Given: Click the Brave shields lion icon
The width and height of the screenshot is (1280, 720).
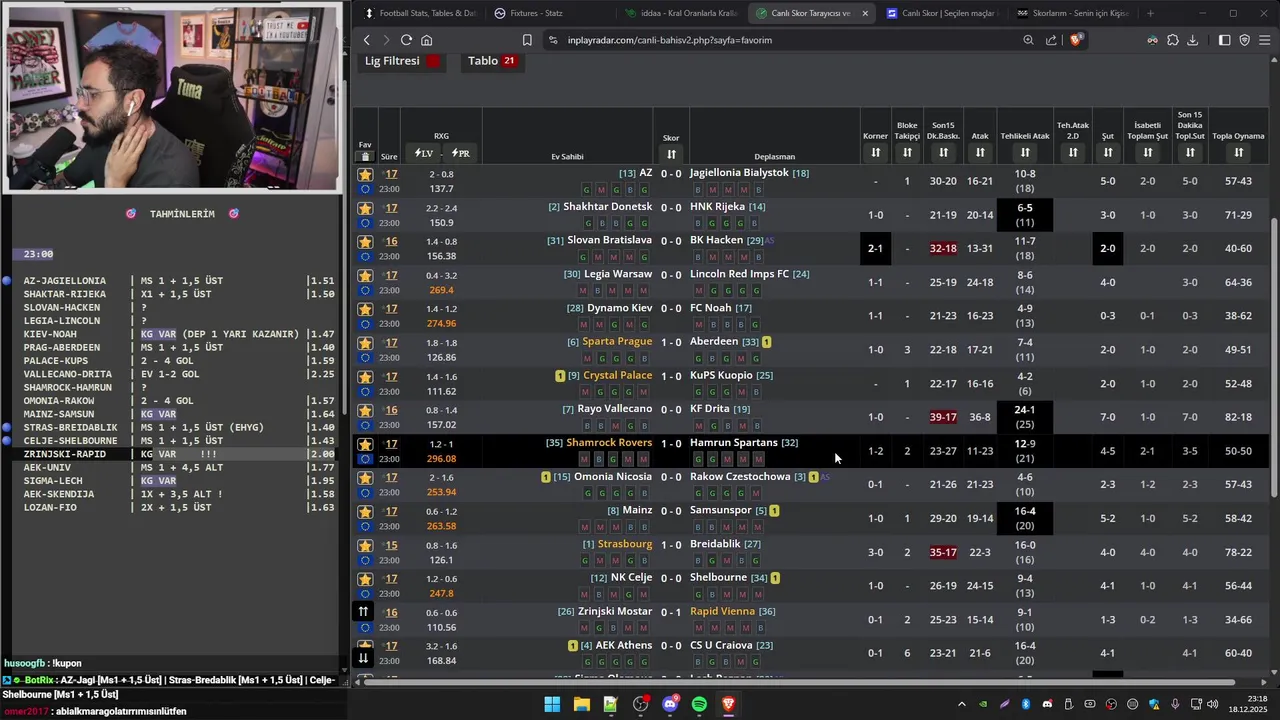Looking at the screenshot, I should pyautogui.click(x=1076, y=40).
